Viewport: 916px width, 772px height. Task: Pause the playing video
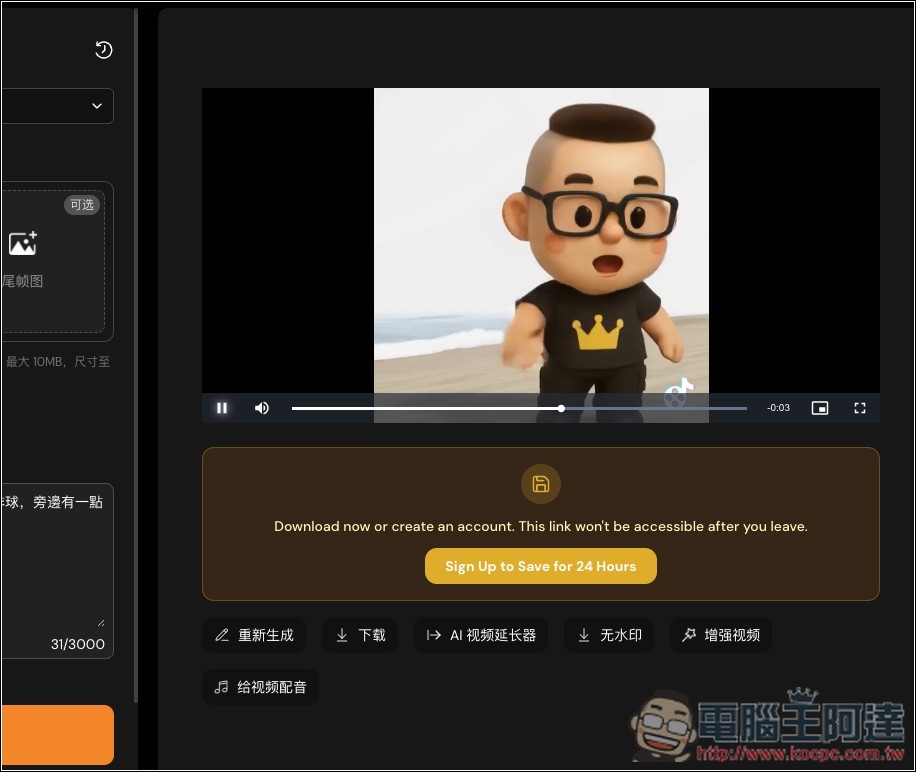[221, 408]
